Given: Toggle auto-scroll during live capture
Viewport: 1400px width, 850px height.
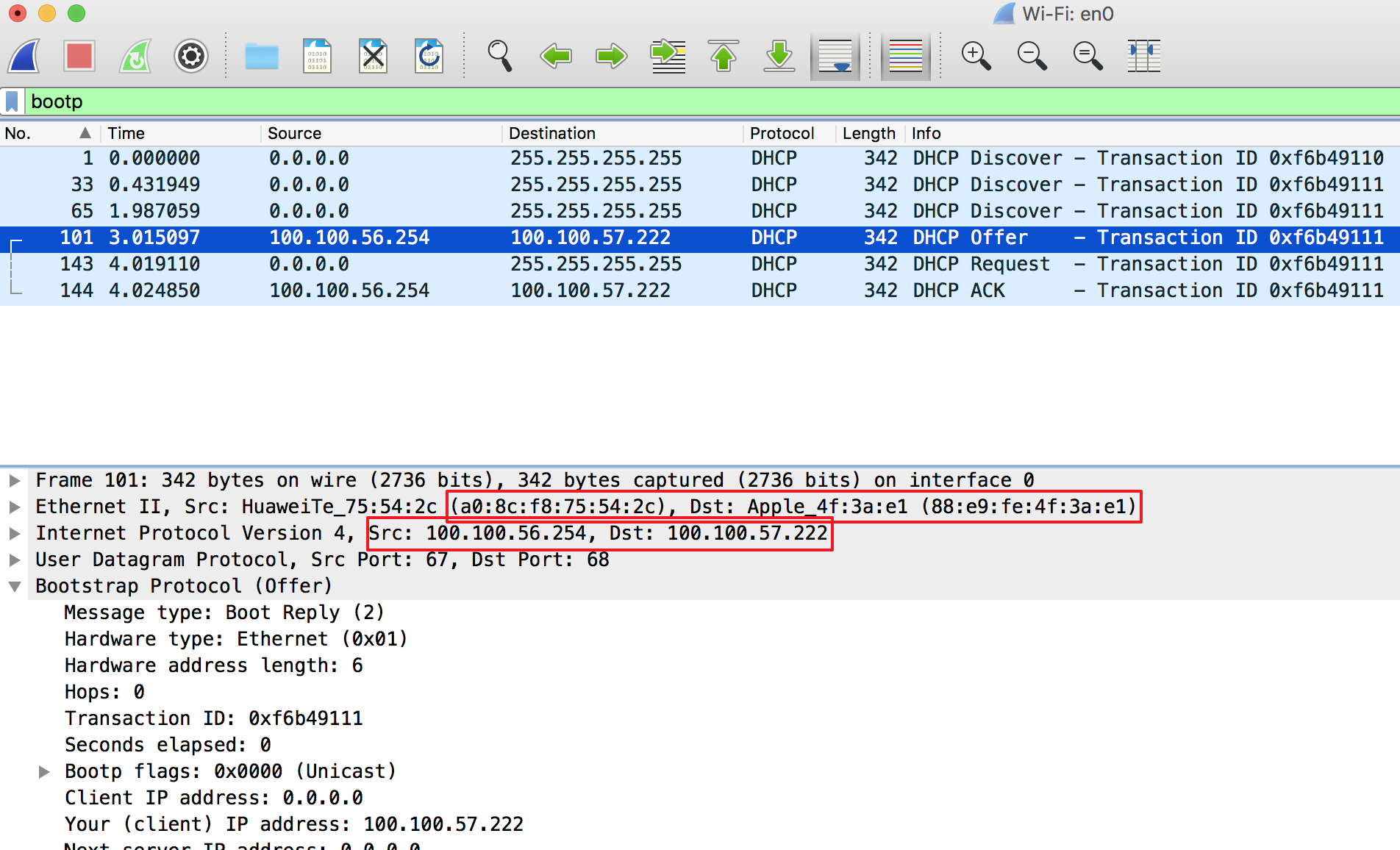Looking at the screenshot, I should tap(835, 55).
